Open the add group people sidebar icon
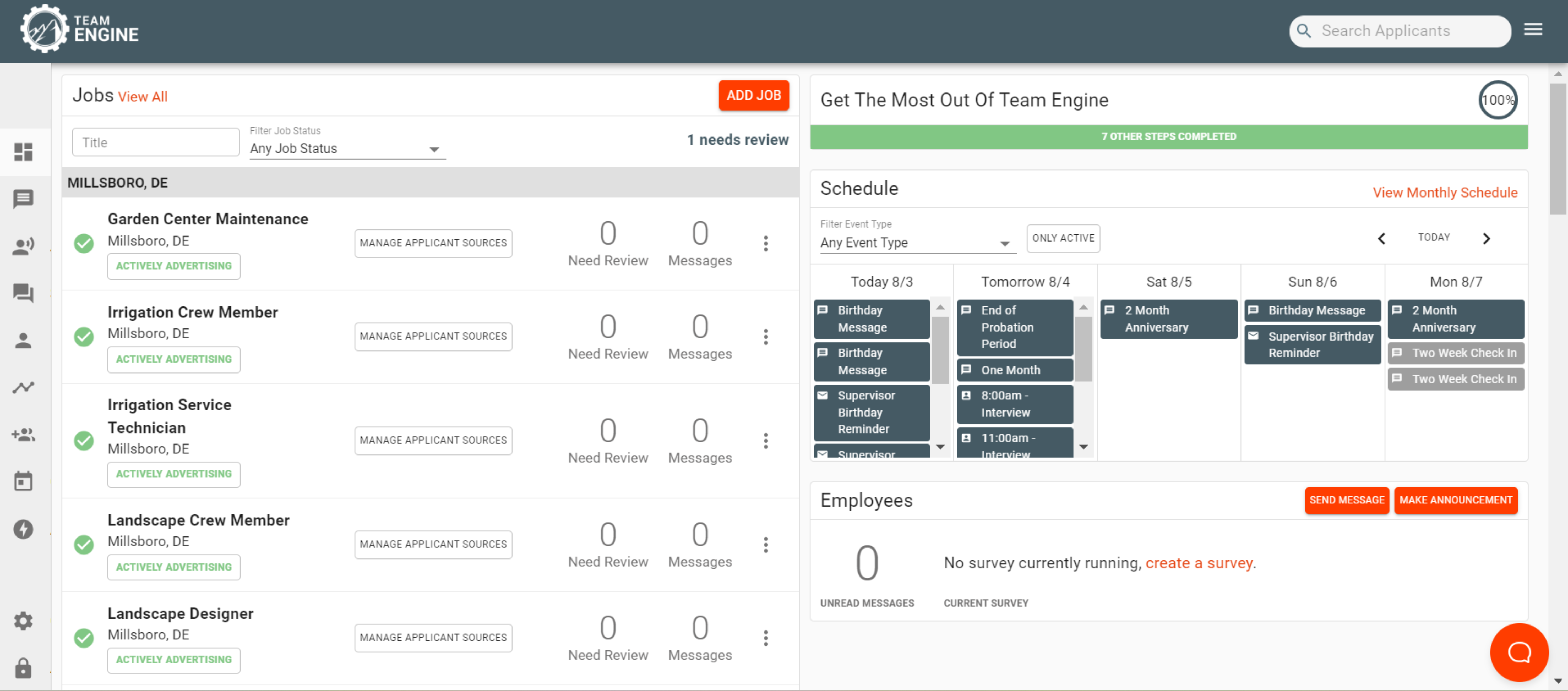 [x=23, y=435]
